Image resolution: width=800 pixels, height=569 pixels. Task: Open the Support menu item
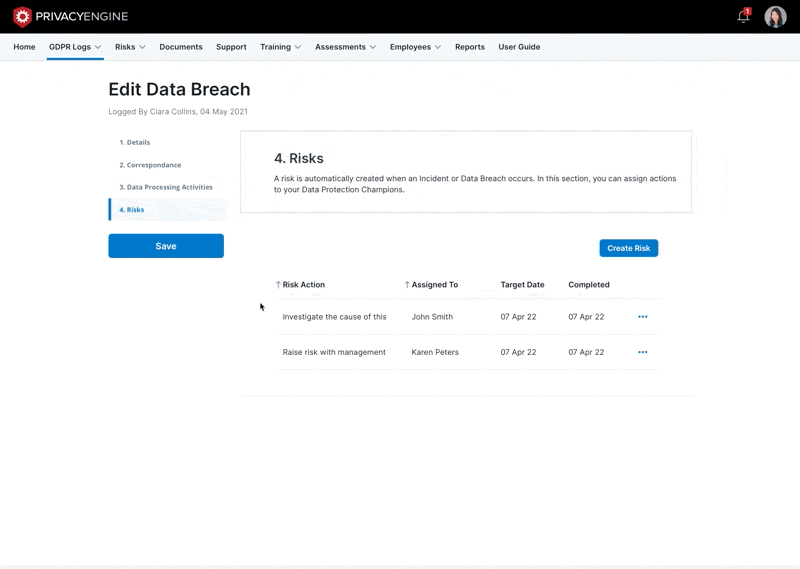pos(231,47)
